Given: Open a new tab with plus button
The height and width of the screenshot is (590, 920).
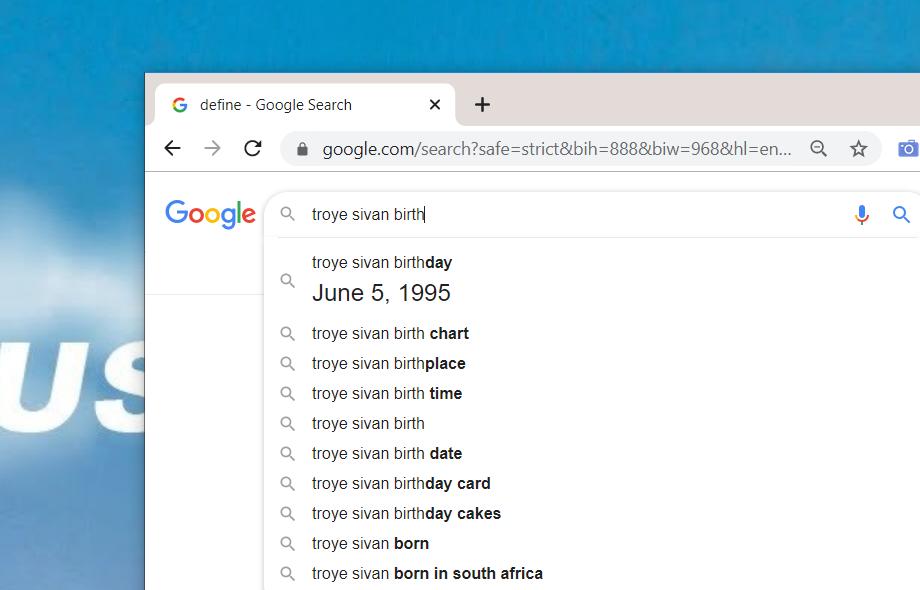Looking at the screenshot, I should point(482,105).
